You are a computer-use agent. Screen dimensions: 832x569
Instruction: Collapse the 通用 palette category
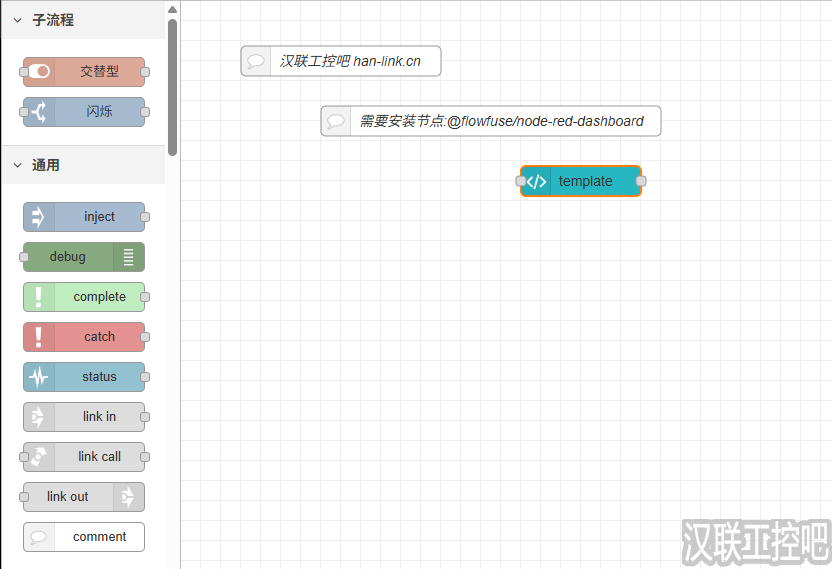click(x=18, y=165)
